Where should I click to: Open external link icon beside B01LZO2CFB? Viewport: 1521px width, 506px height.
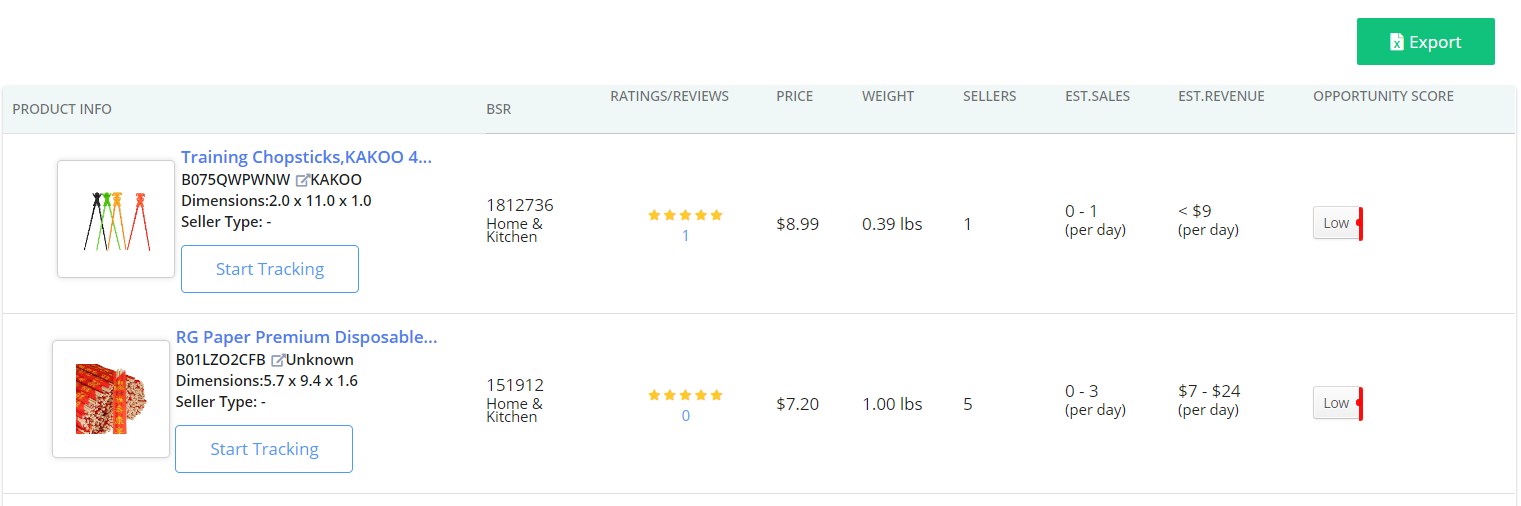point(278,360)
